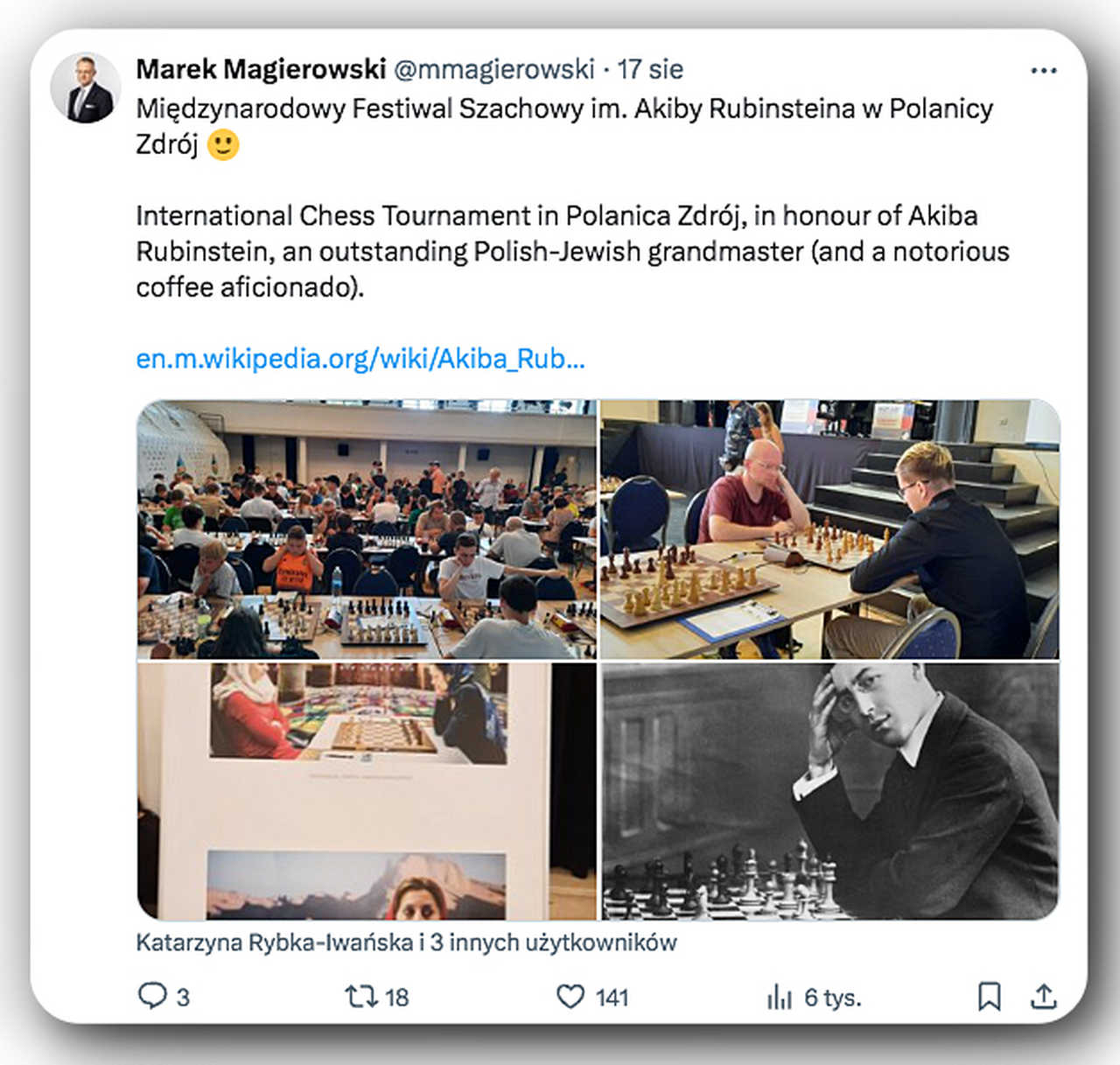Click the 18 retweets count
This screenshot has width=1120, height=1065.
pos(396,997)
